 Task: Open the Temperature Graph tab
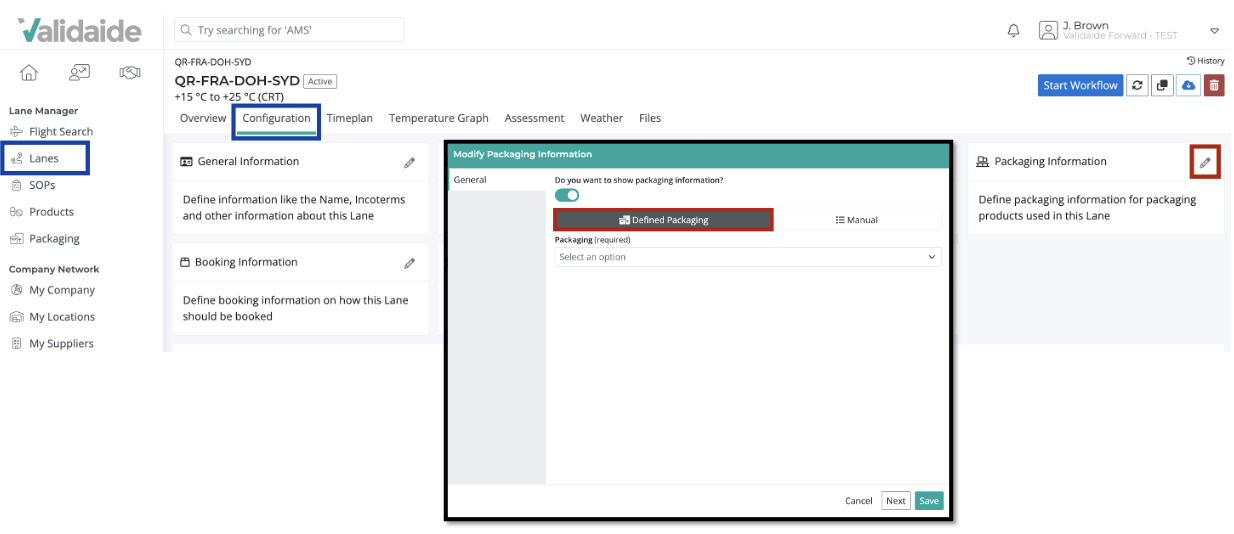[x=438, y=118]
